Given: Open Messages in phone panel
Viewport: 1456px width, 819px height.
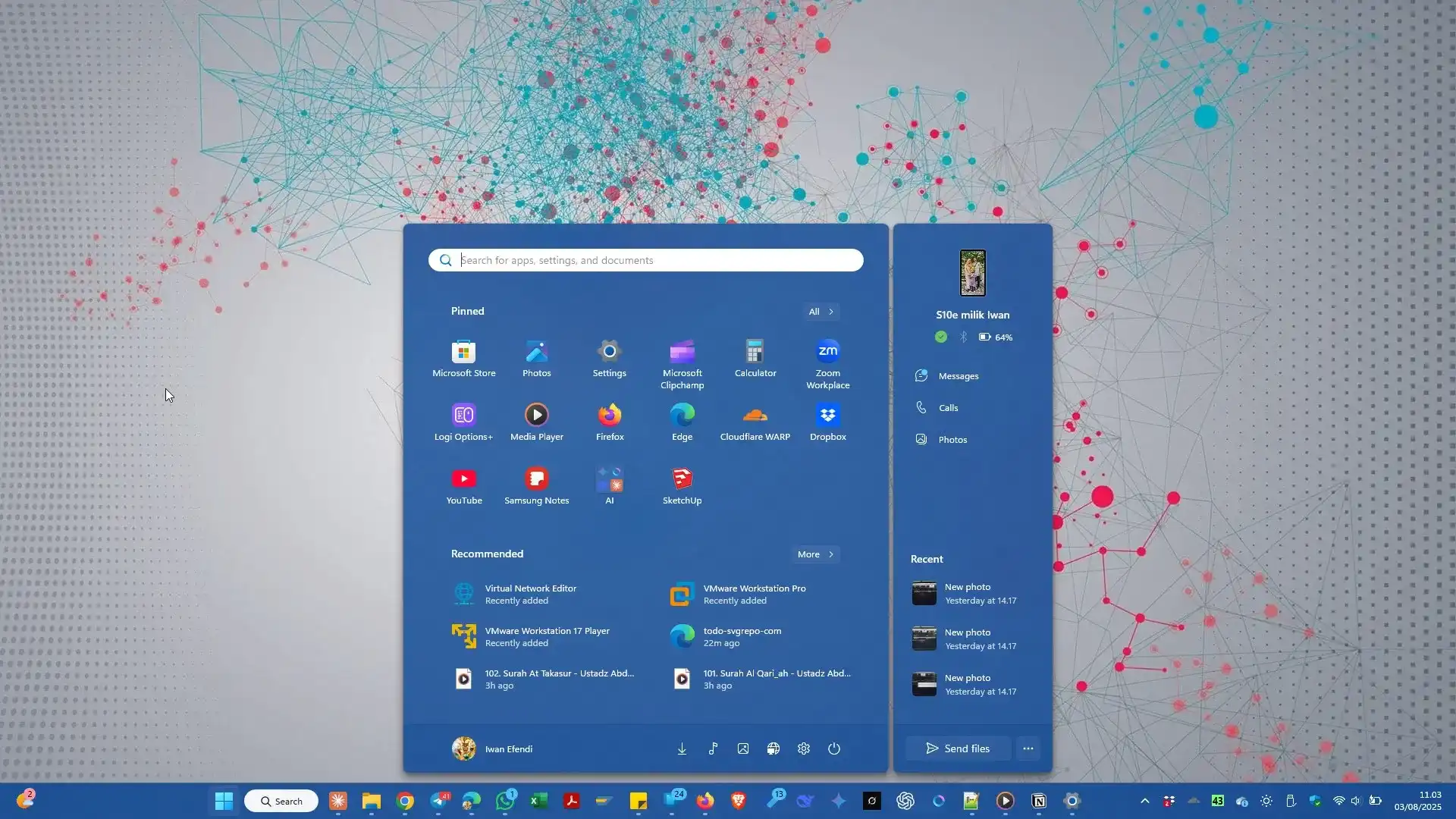Looking at the screenshot, I should 958,376.
